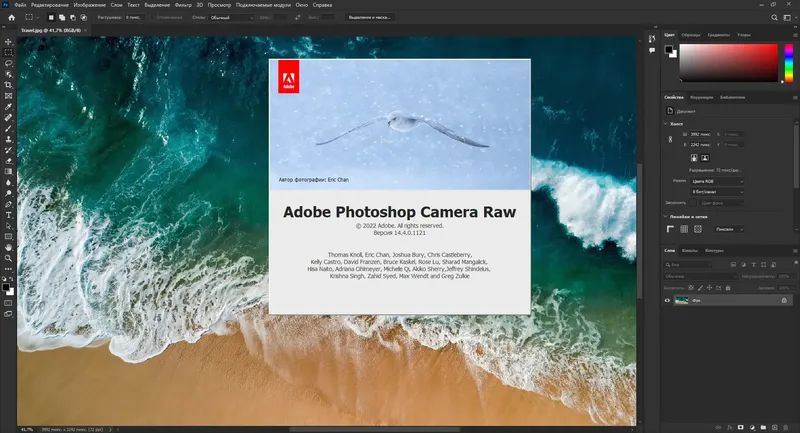Select the Crop tool
800x433 pixels.
(8, 84)
